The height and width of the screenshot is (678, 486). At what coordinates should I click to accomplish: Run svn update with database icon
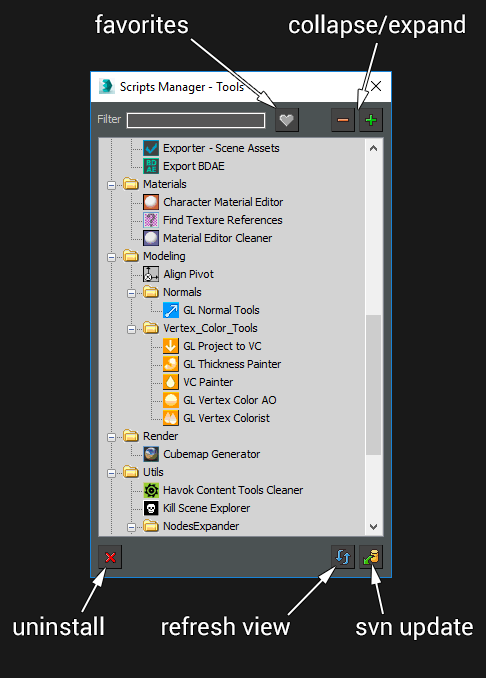pos(371,557)
